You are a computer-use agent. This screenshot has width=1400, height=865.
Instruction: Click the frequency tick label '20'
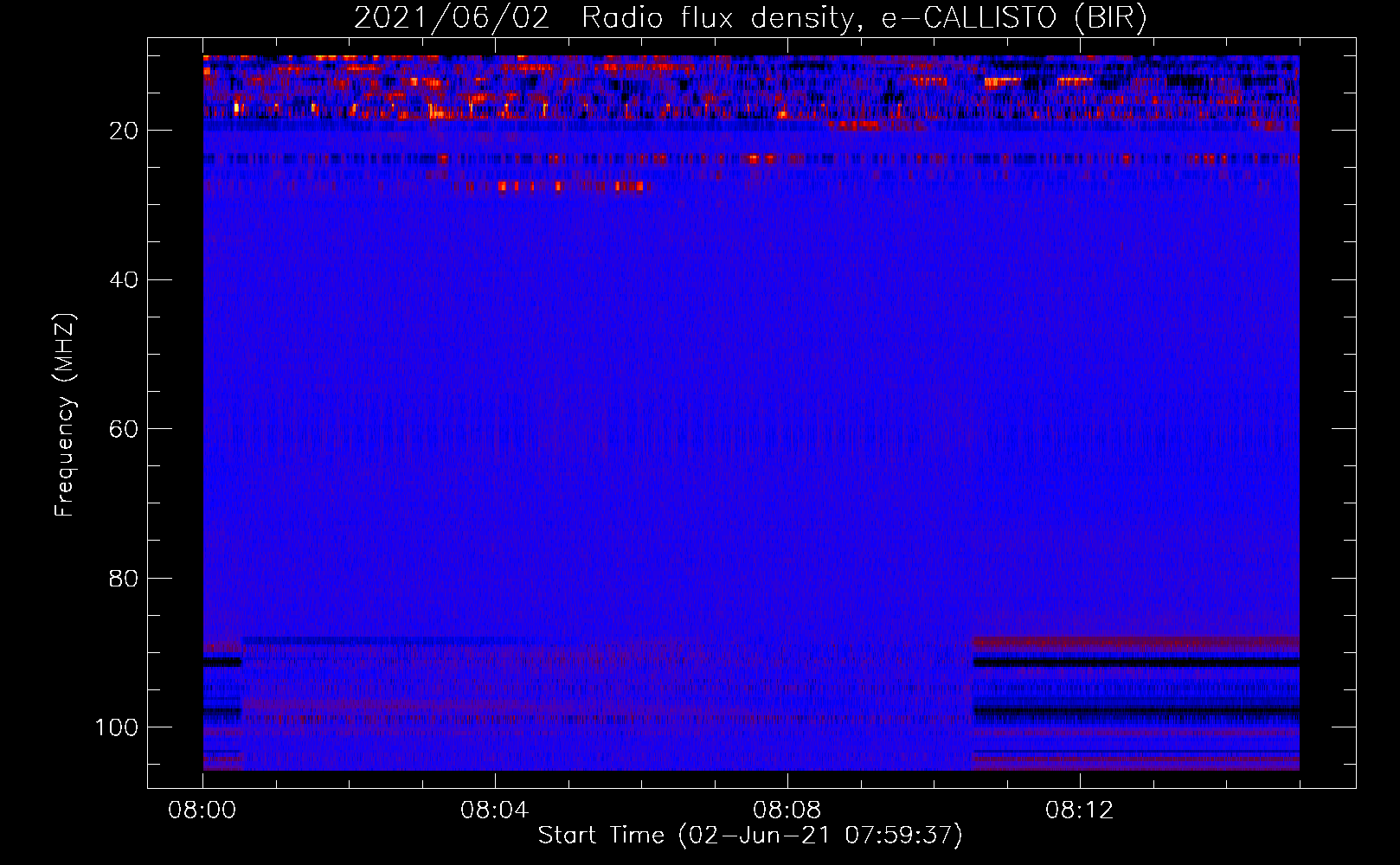tap(124, 131)
